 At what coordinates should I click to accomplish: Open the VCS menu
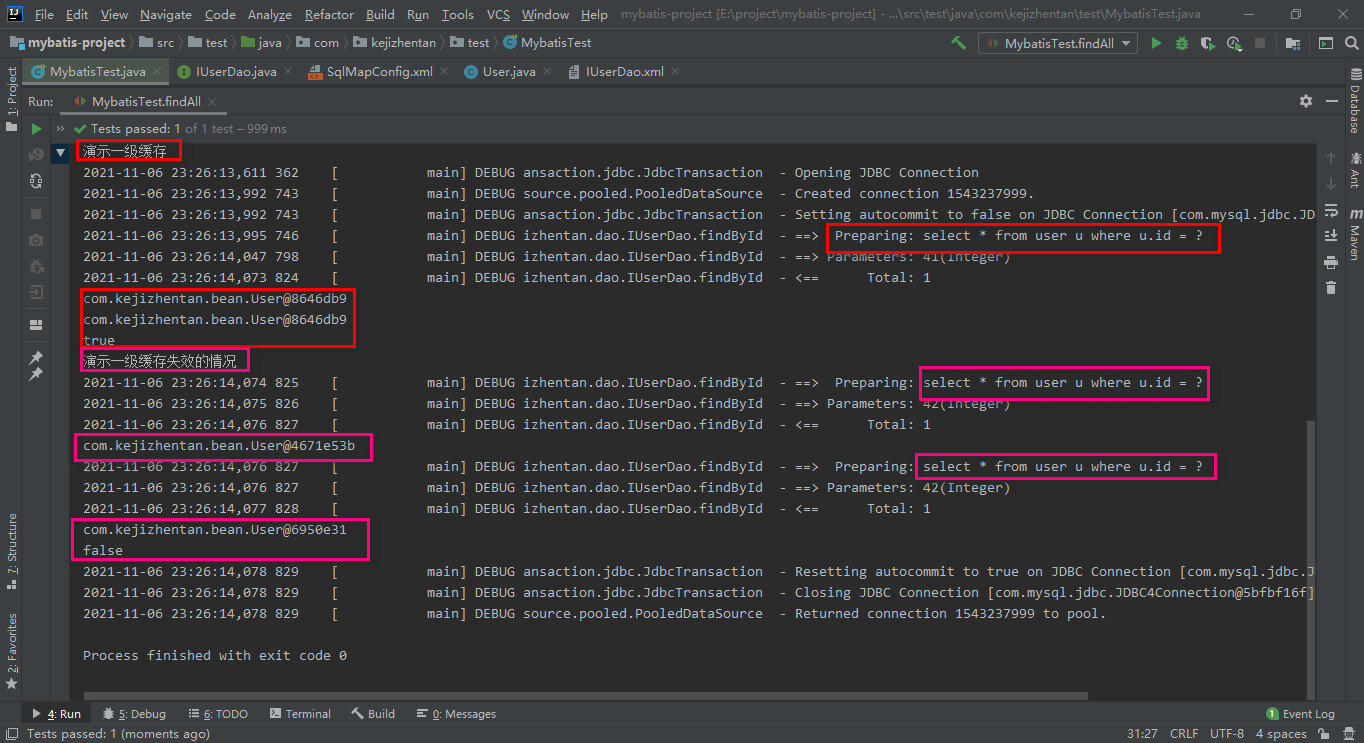[498, 15]
